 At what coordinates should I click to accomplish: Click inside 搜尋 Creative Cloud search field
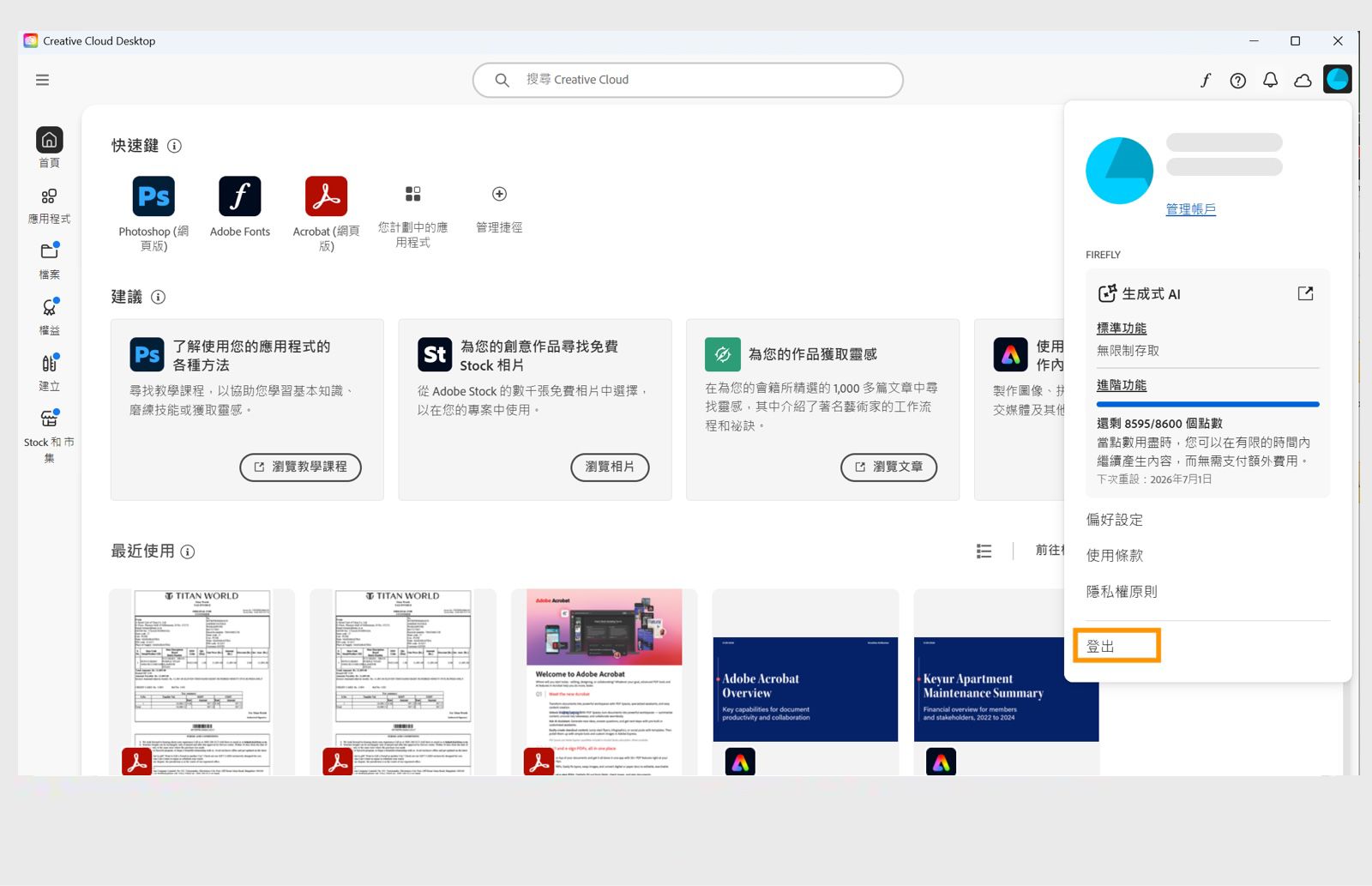click(688, 80)
